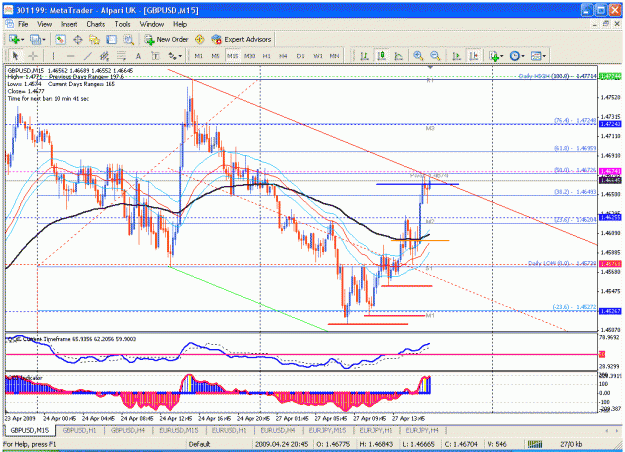Switch to Line Chart display icon
The width and height of the screenshot is (625, 452).
pos(398,56)
